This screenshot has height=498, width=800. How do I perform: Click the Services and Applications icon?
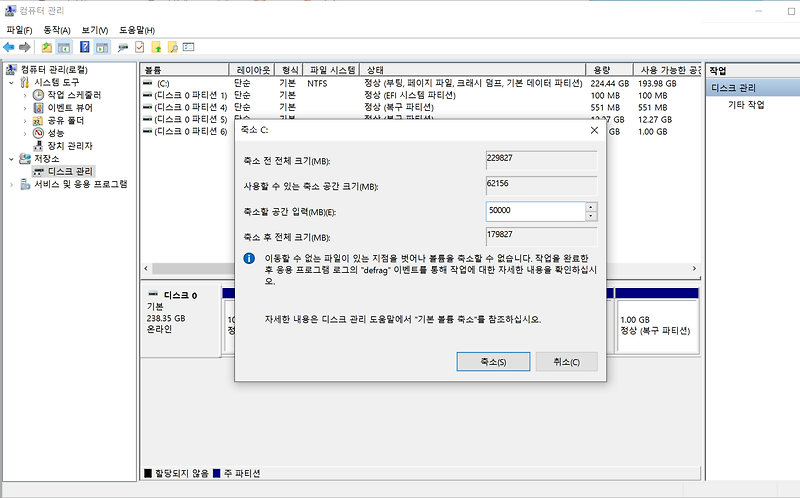pyautogui.click(x=25, y=184)
